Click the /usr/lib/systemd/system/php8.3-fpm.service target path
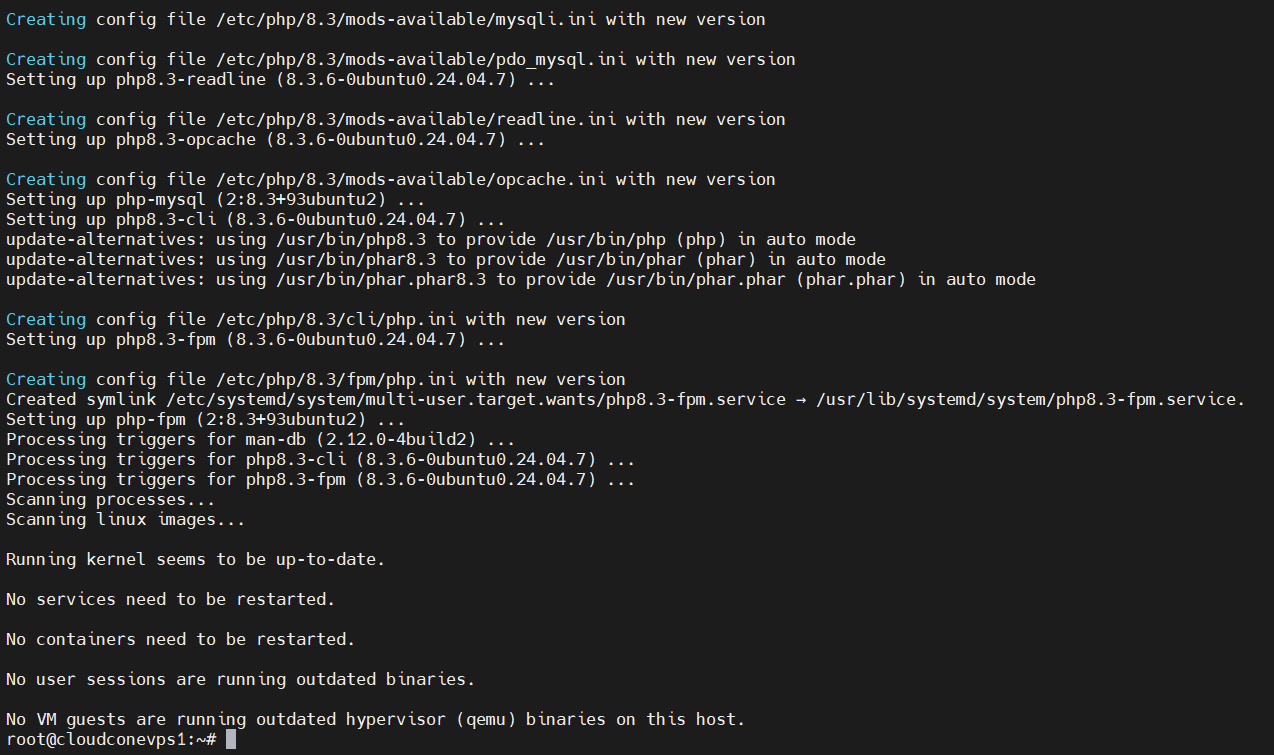This screenshot has height=755, width=1274. [1030, 399]
